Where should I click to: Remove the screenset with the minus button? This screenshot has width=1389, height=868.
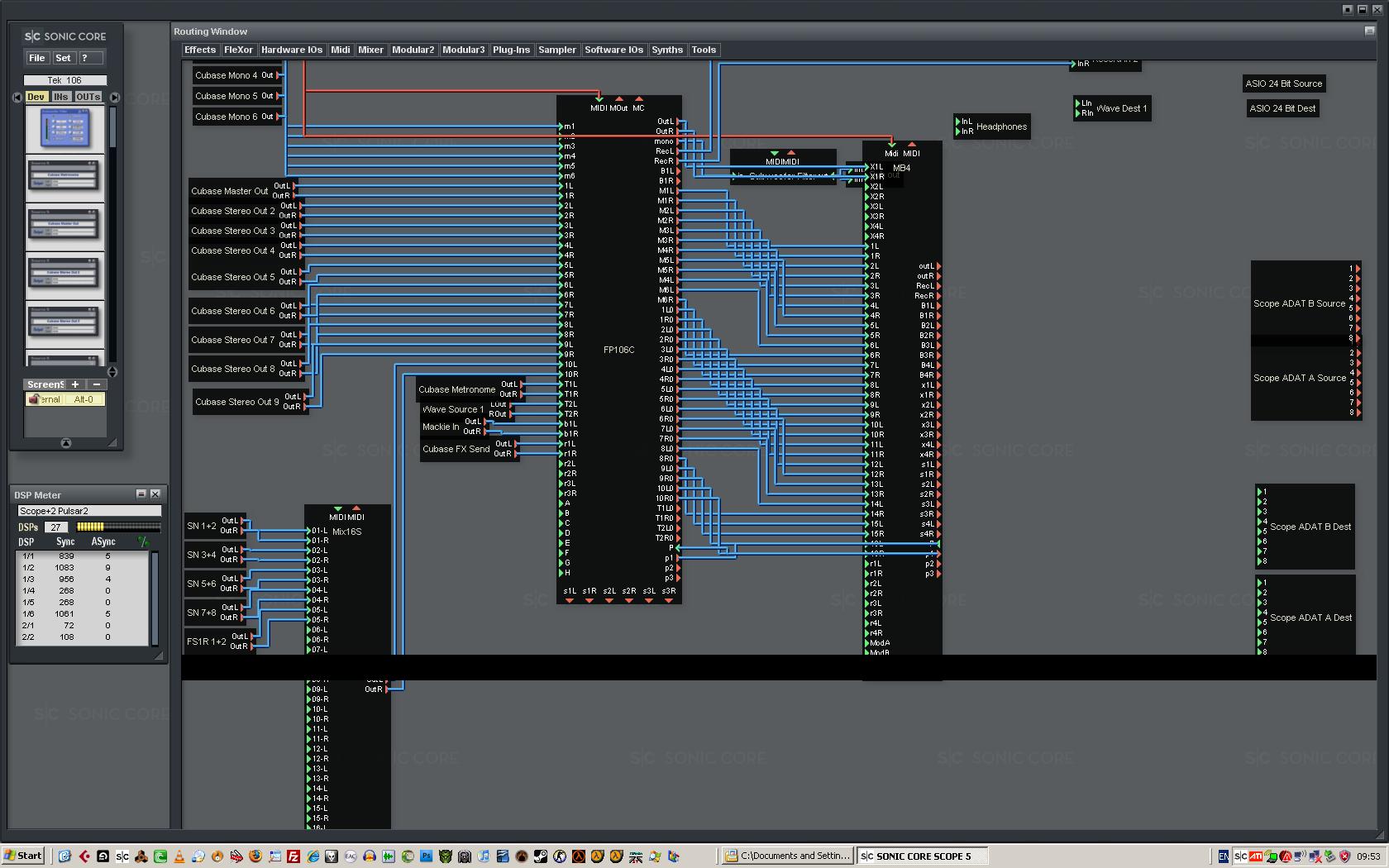pos(97,384)
